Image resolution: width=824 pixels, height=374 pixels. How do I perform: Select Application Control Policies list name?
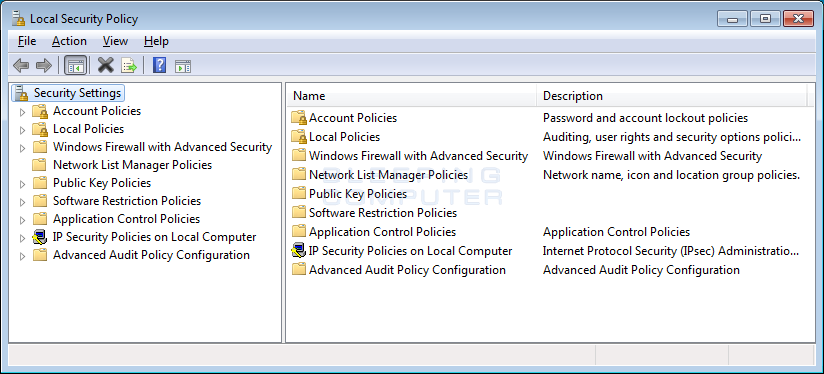tap(383, 232)
